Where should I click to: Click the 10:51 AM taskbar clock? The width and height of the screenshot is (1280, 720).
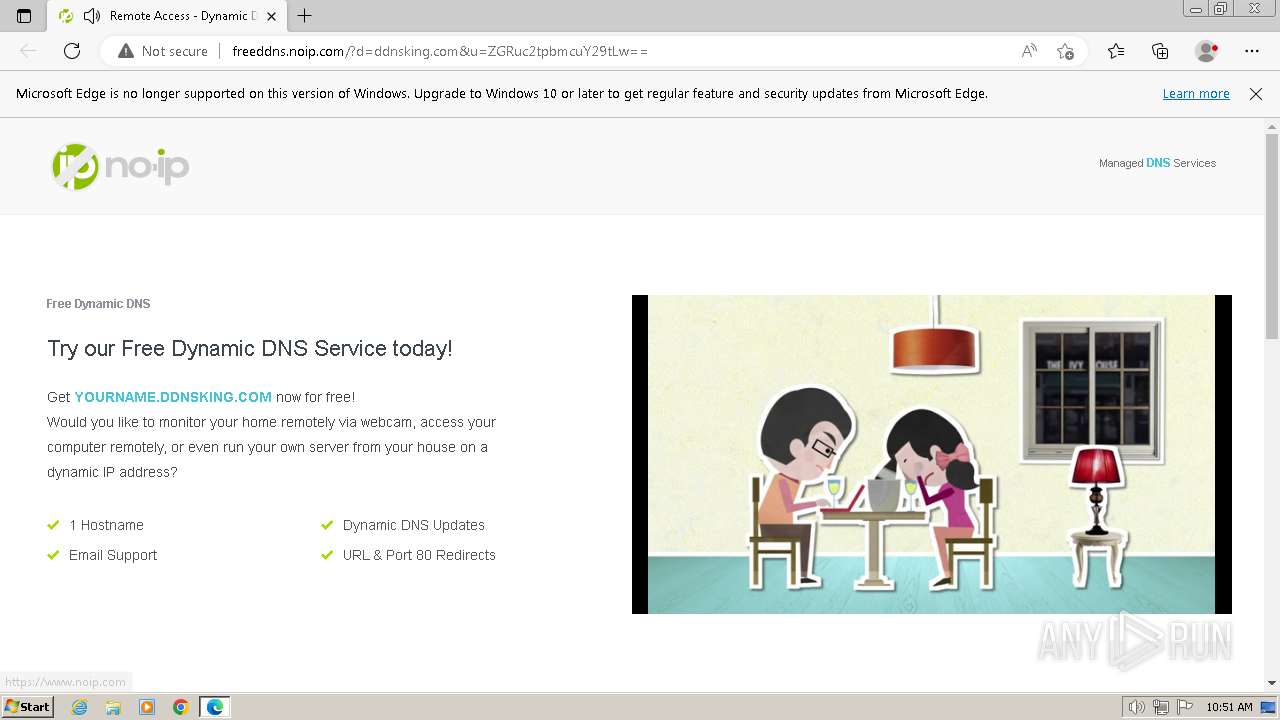point(1229,707)
